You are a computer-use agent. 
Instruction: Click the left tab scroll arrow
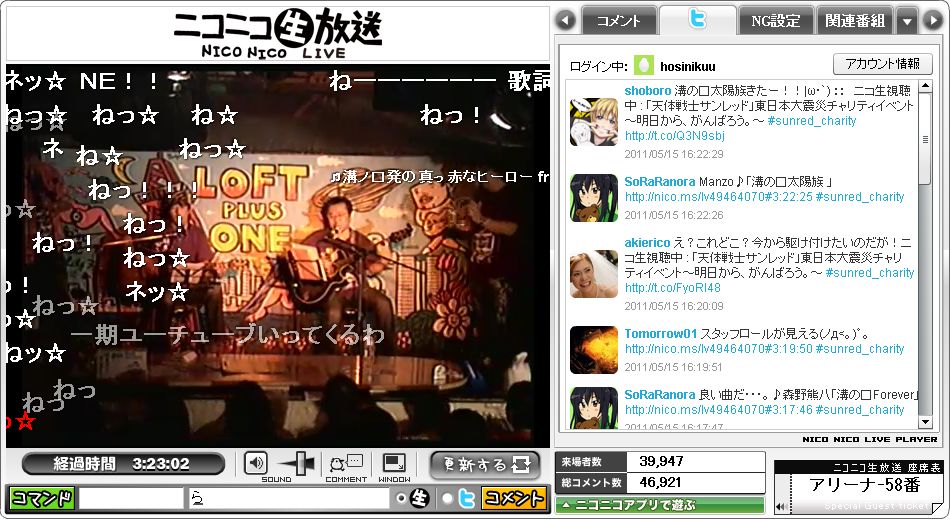click(x=565, y=21)
